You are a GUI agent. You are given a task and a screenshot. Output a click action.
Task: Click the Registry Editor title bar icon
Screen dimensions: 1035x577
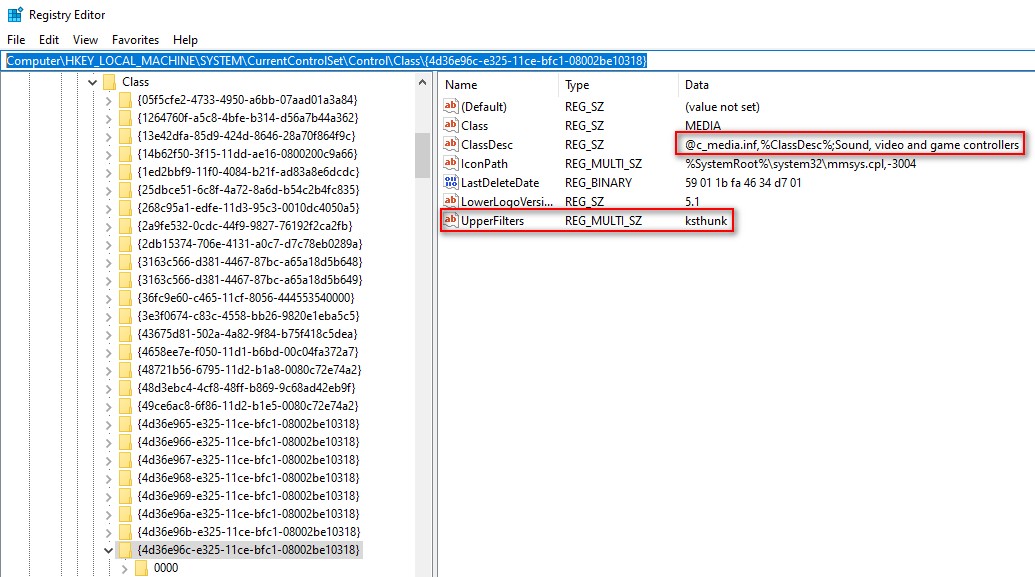[x=14, y=15]
